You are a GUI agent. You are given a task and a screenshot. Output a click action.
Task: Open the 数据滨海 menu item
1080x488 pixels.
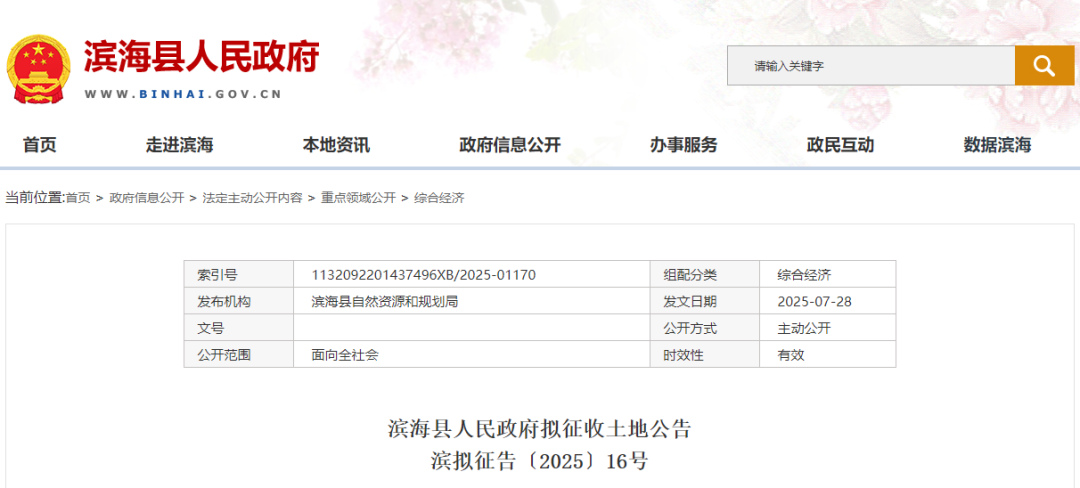(x=997, y=145)
